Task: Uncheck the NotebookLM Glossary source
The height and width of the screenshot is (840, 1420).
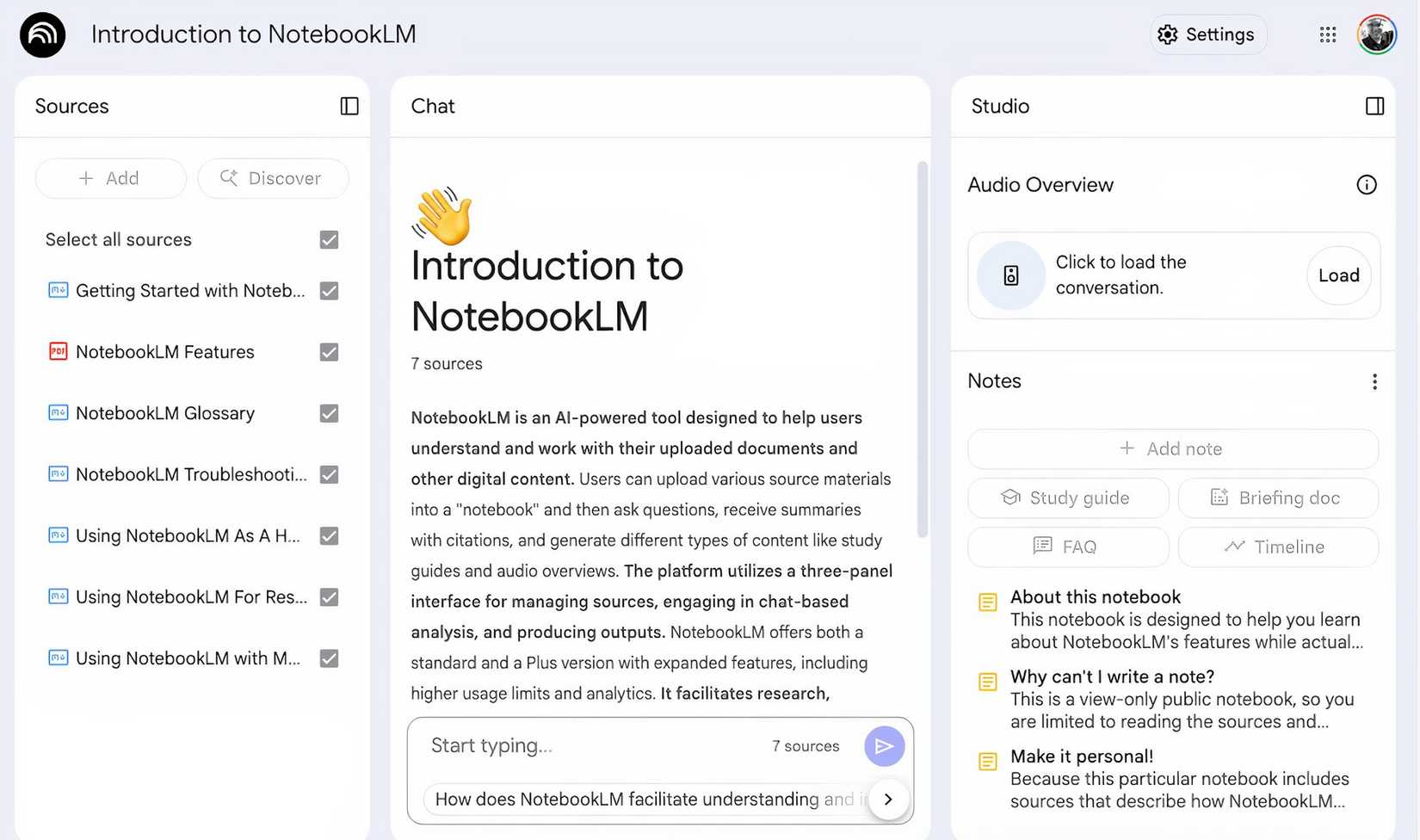Action: click(x=329, y=413)
